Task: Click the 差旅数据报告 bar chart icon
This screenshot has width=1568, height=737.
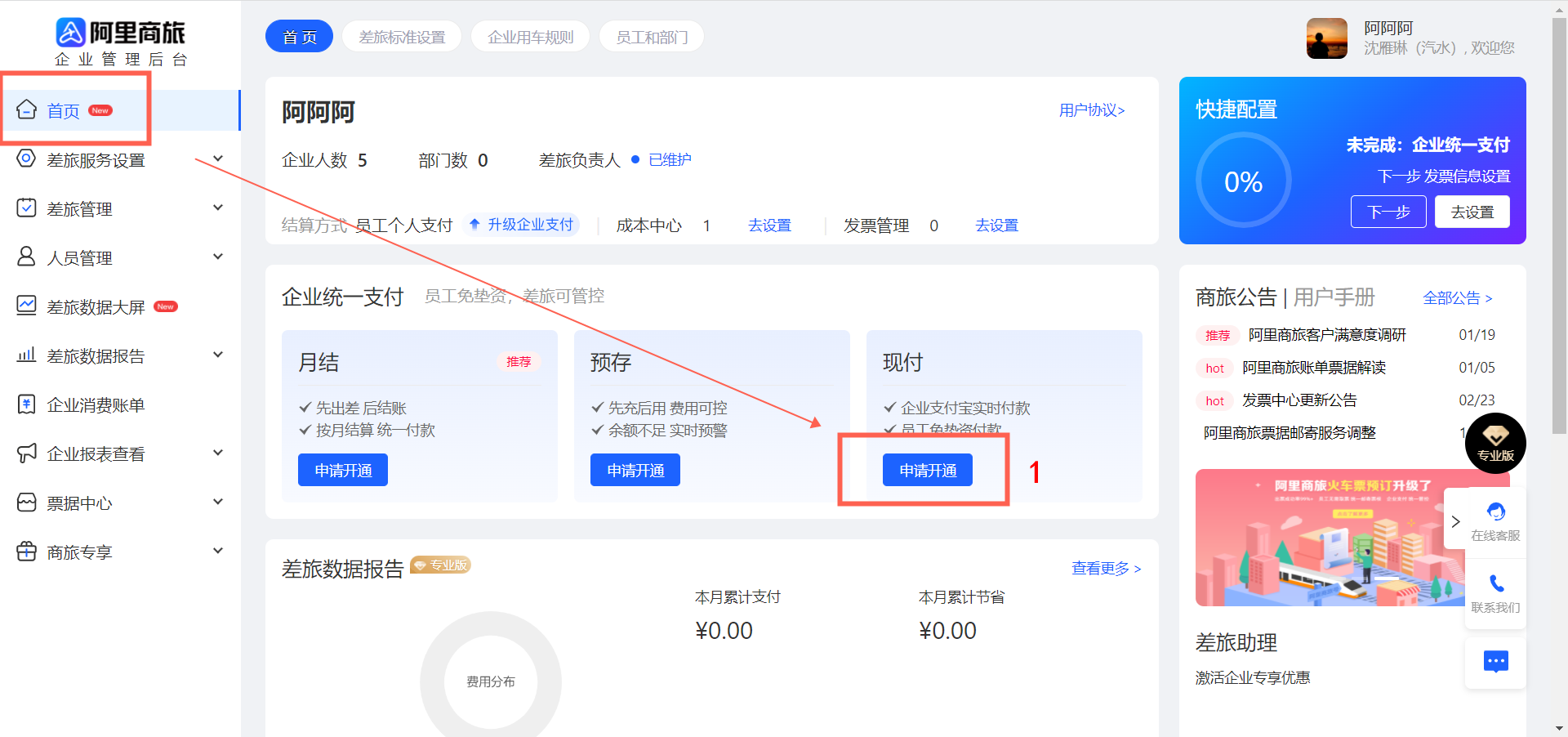Action: click(26, 355)
